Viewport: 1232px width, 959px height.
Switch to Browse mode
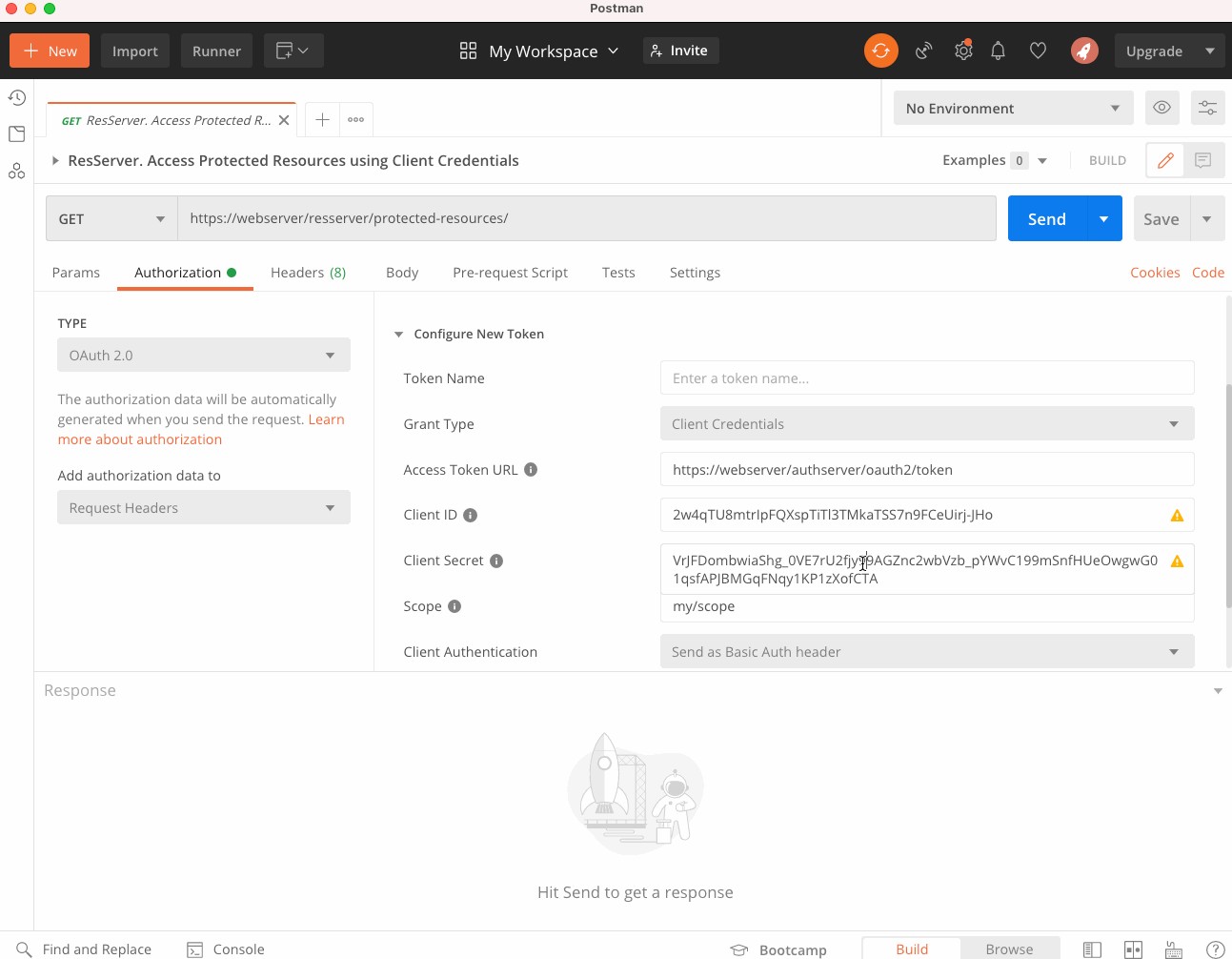pos(1009,949)
